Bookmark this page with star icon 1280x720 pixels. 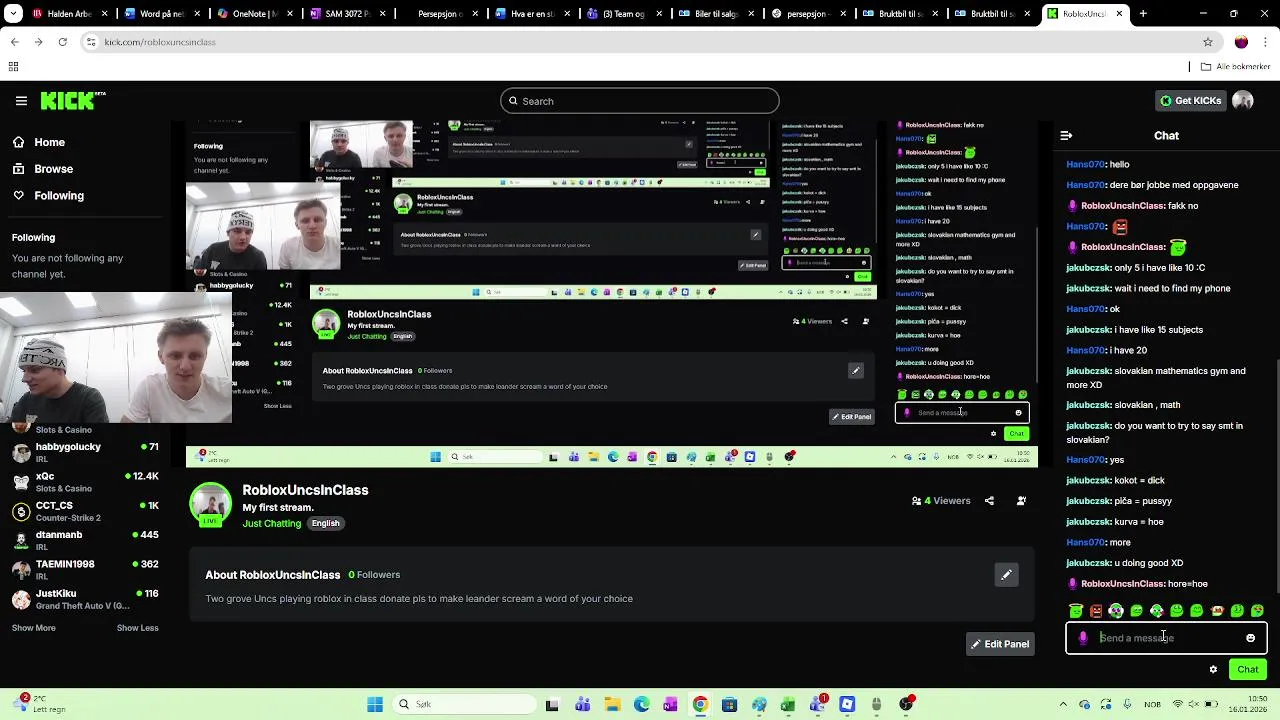point(1208,42)
